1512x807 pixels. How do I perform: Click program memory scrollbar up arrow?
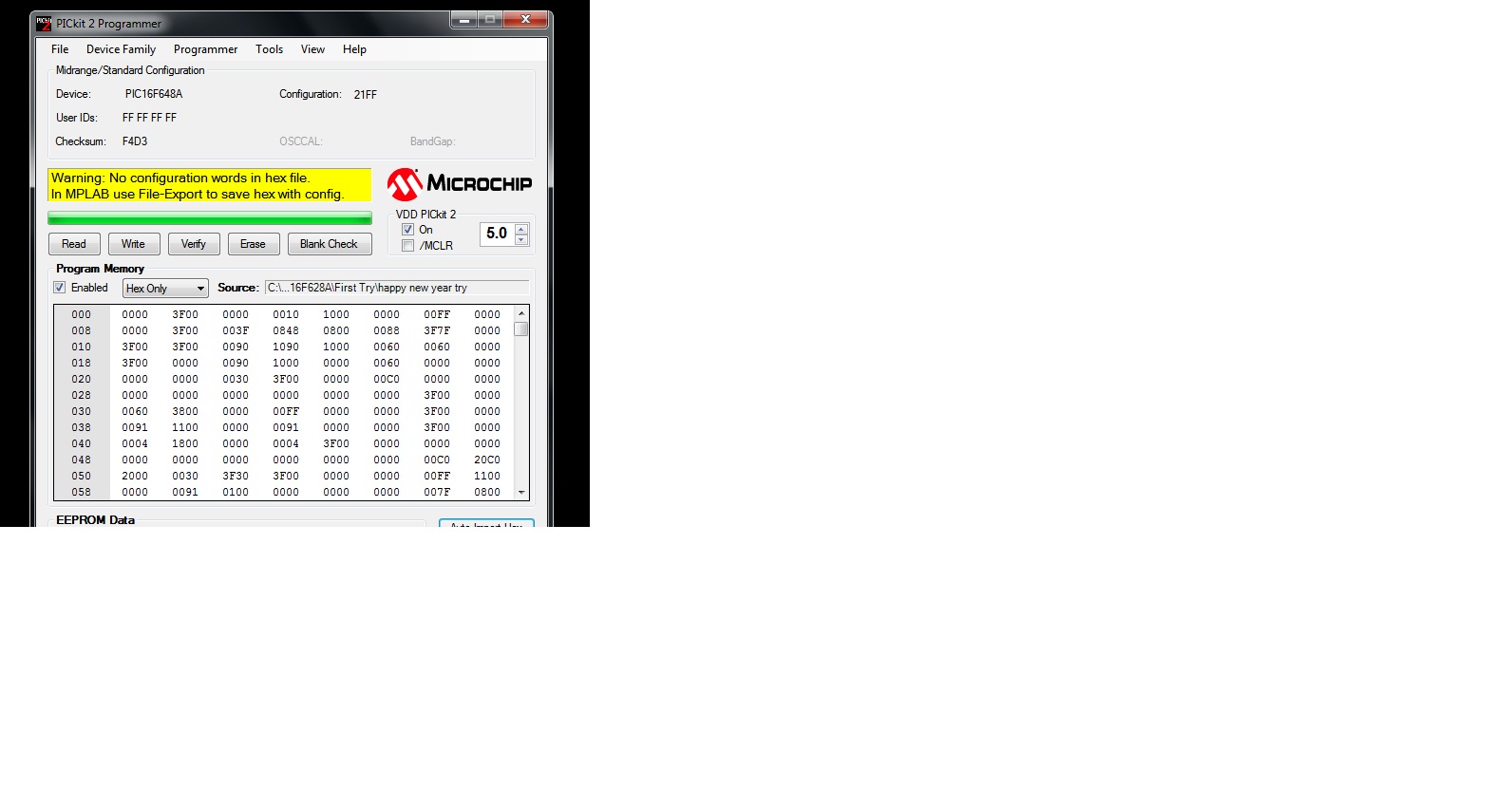coord(521,313)
